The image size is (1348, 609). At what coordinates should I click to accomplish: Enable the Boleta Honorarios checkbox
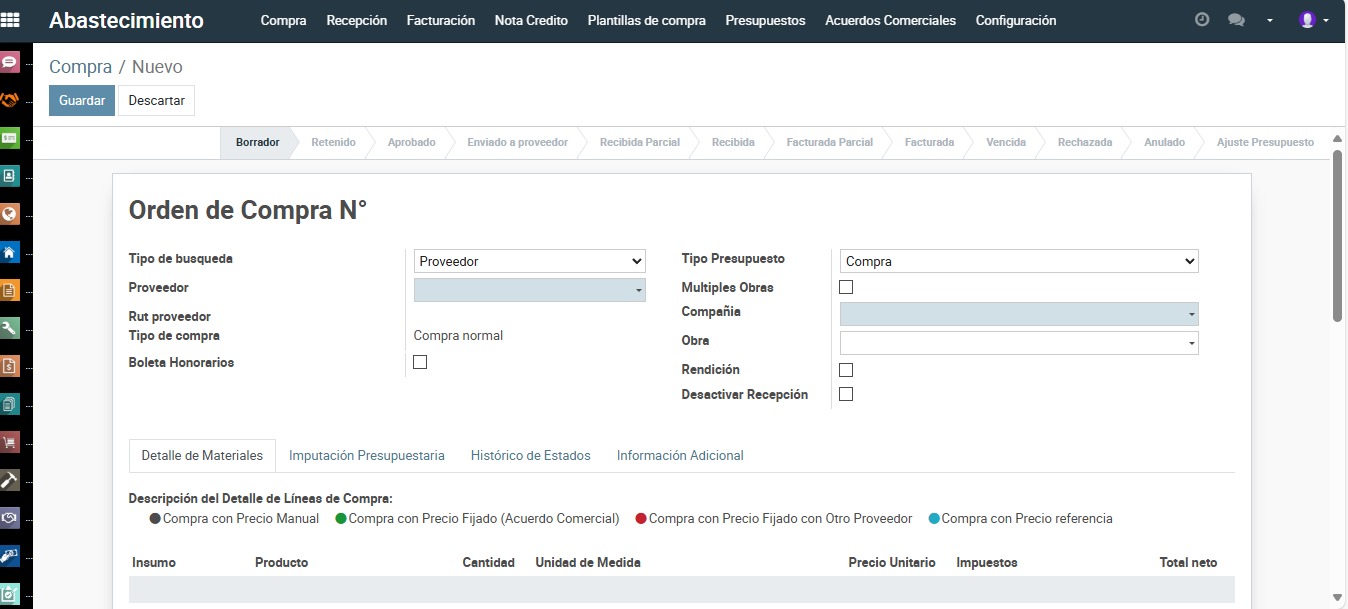coord(420,362)
